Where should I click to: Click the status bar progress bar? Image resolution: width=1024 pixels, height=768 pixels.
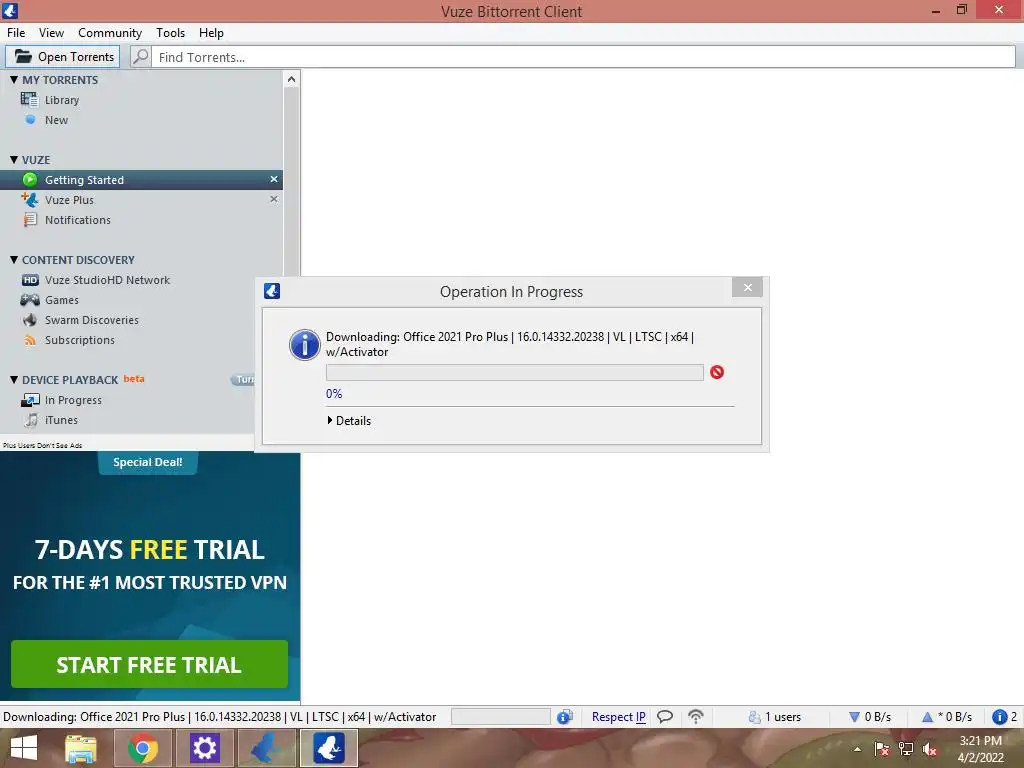(501, 717)
